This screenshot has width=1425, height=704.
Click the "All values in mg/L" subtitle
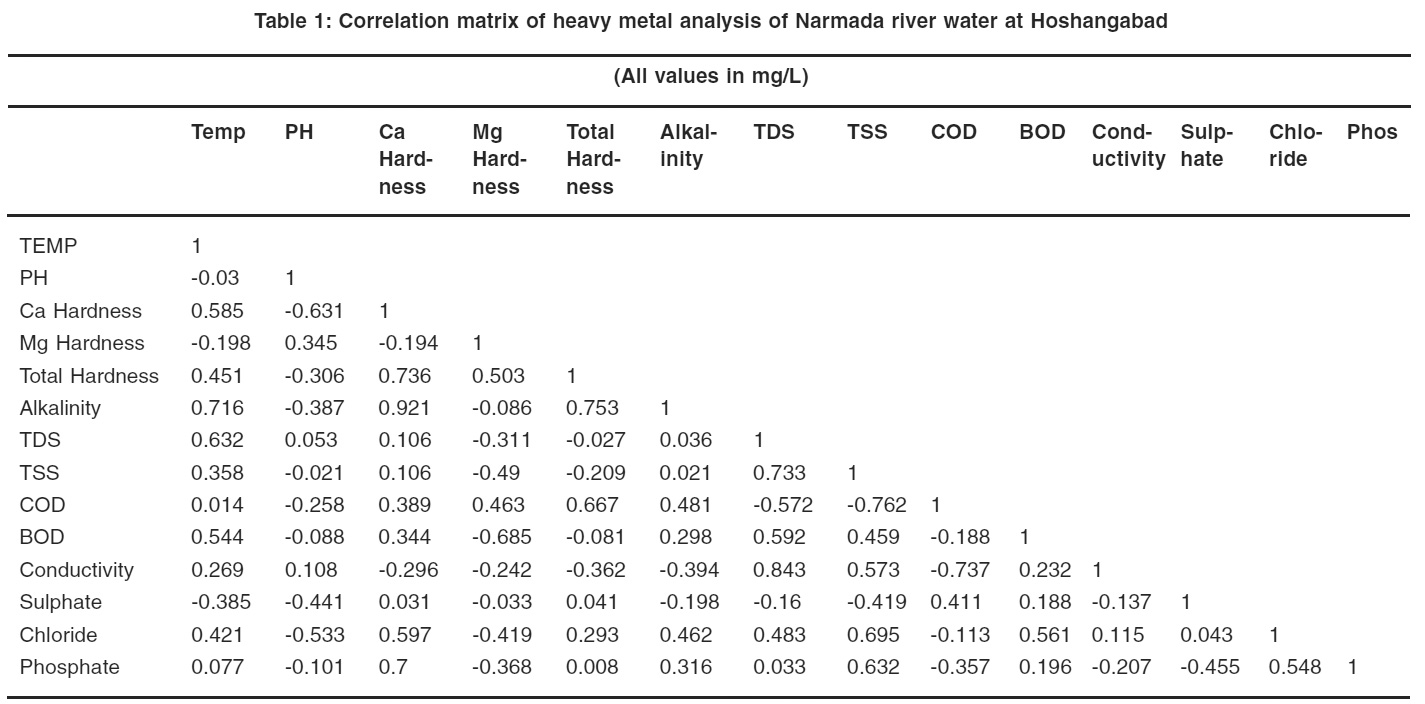[x=711, y=78]
